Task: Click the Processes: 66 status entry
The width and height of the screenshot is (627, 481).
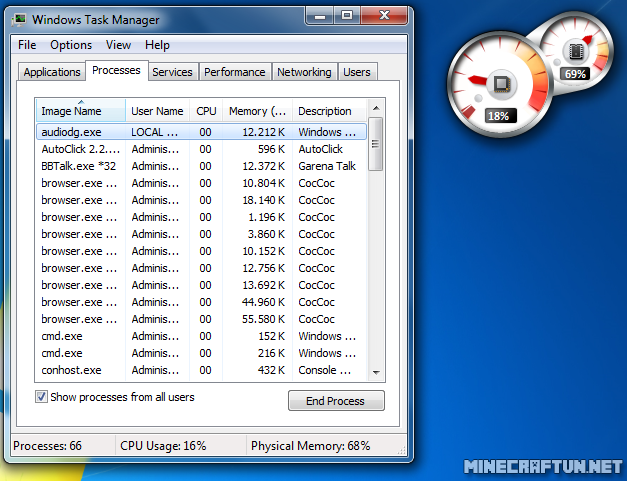Action: point(48,445)
